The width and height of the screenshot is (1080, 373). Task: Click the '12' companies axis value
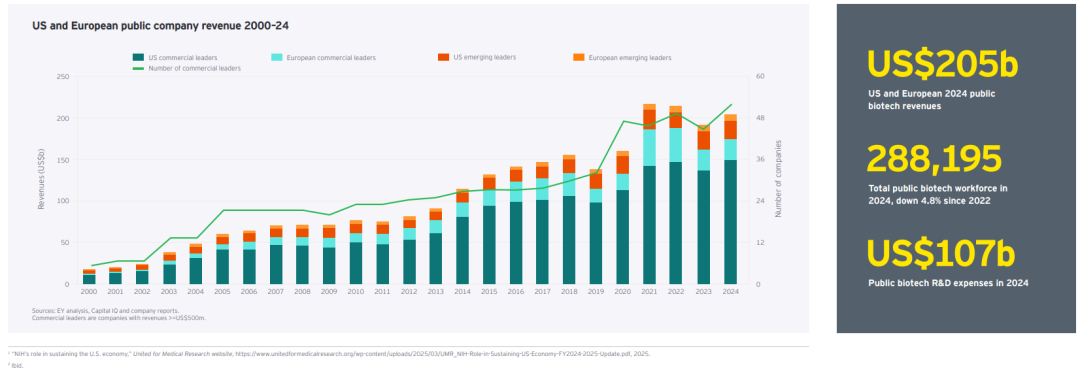tap(760, 242)
